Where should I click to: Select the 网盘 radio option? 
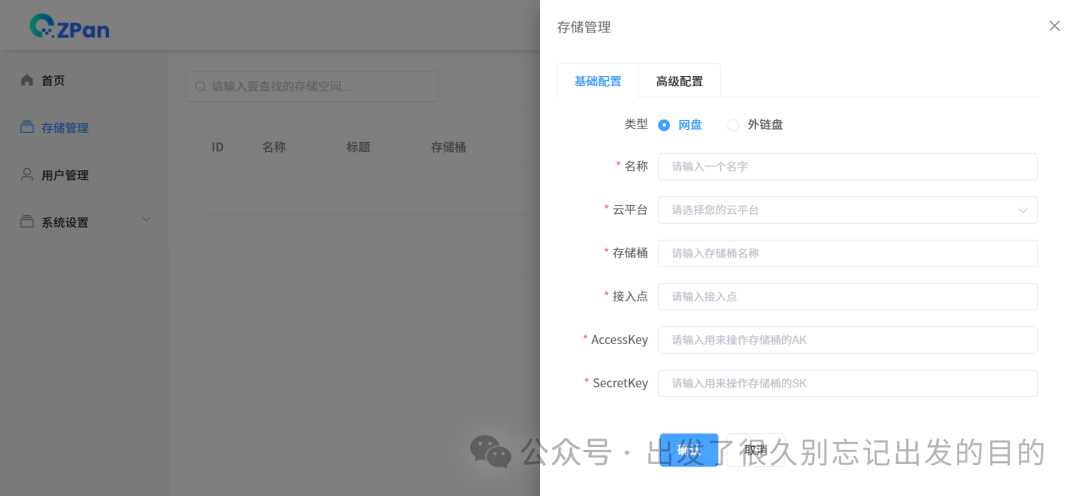[x=680, y=125]
